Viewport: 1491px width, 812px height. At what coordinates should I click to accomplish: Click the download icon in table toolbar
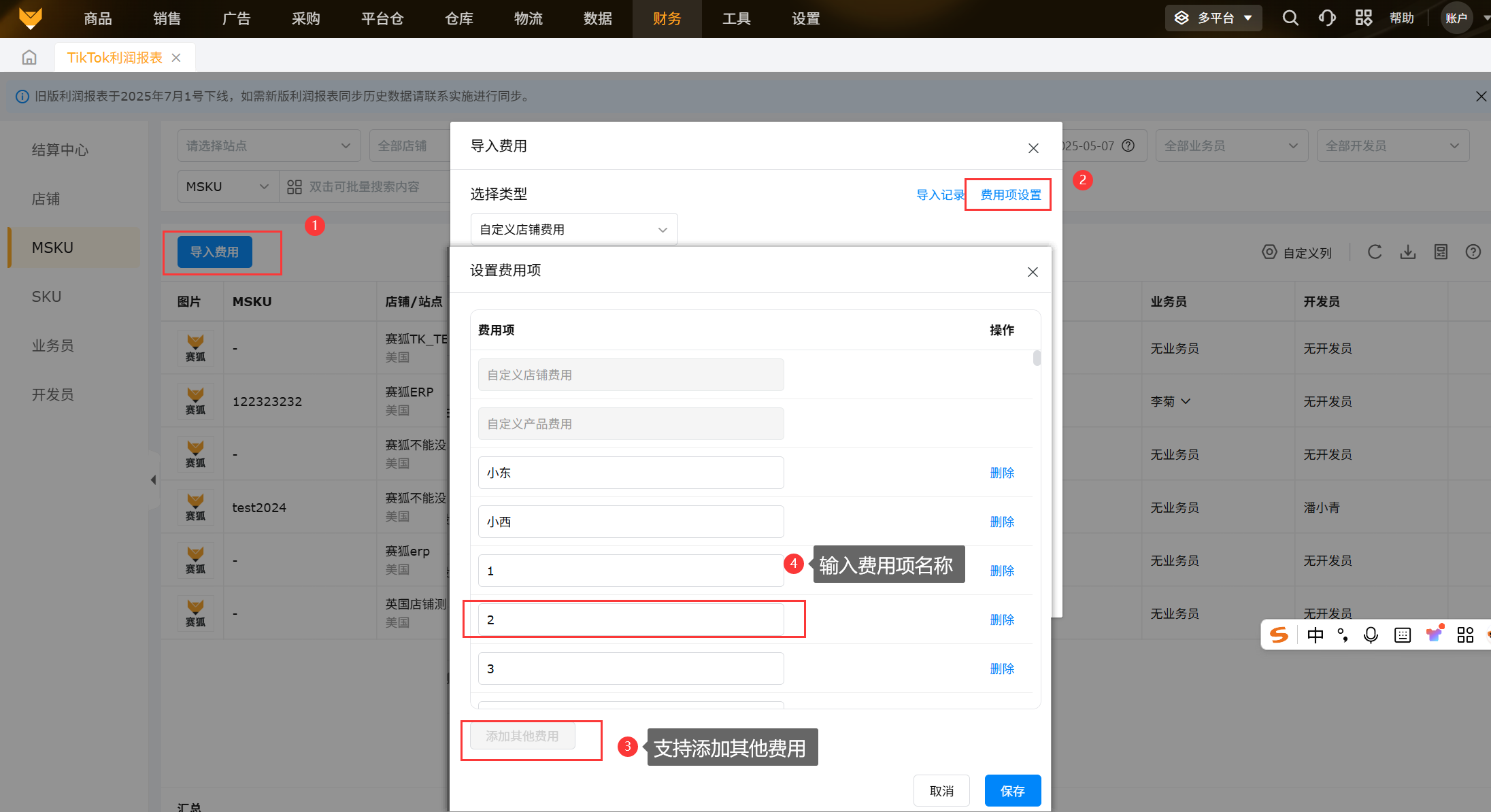1408,252
